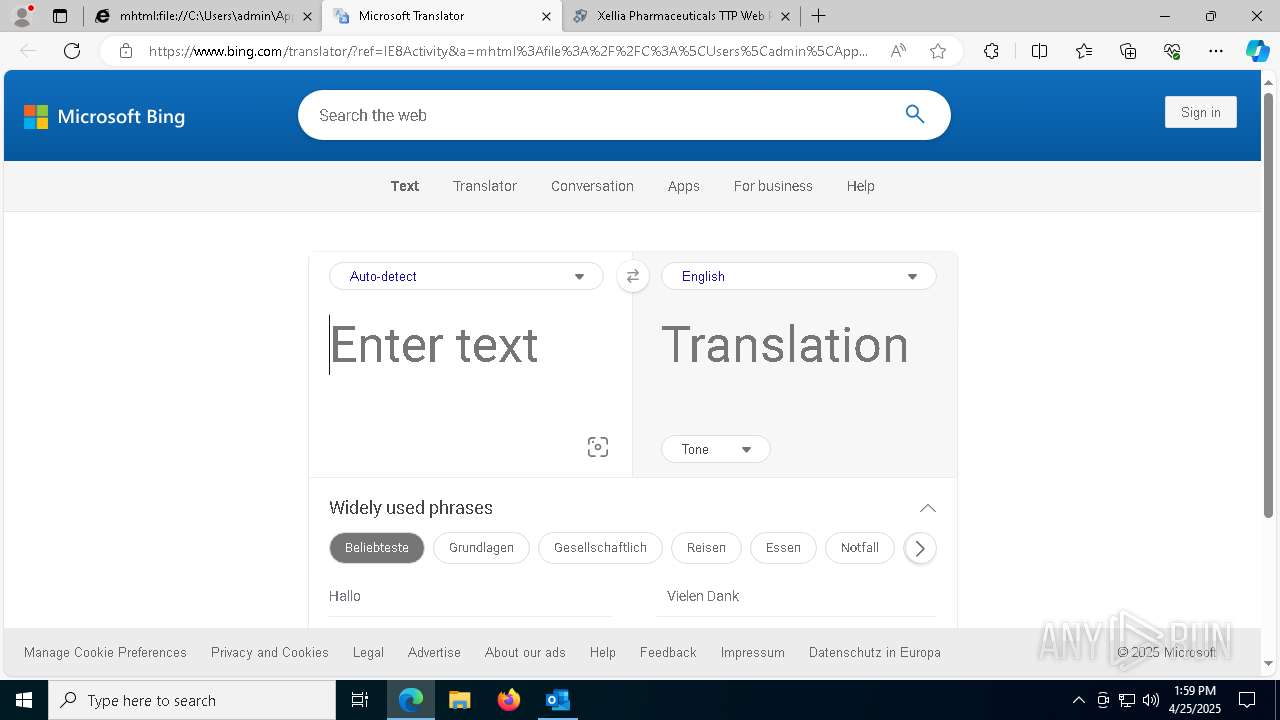
Task: Select the Grundlagen phrase category
Action: click(481, 548)
